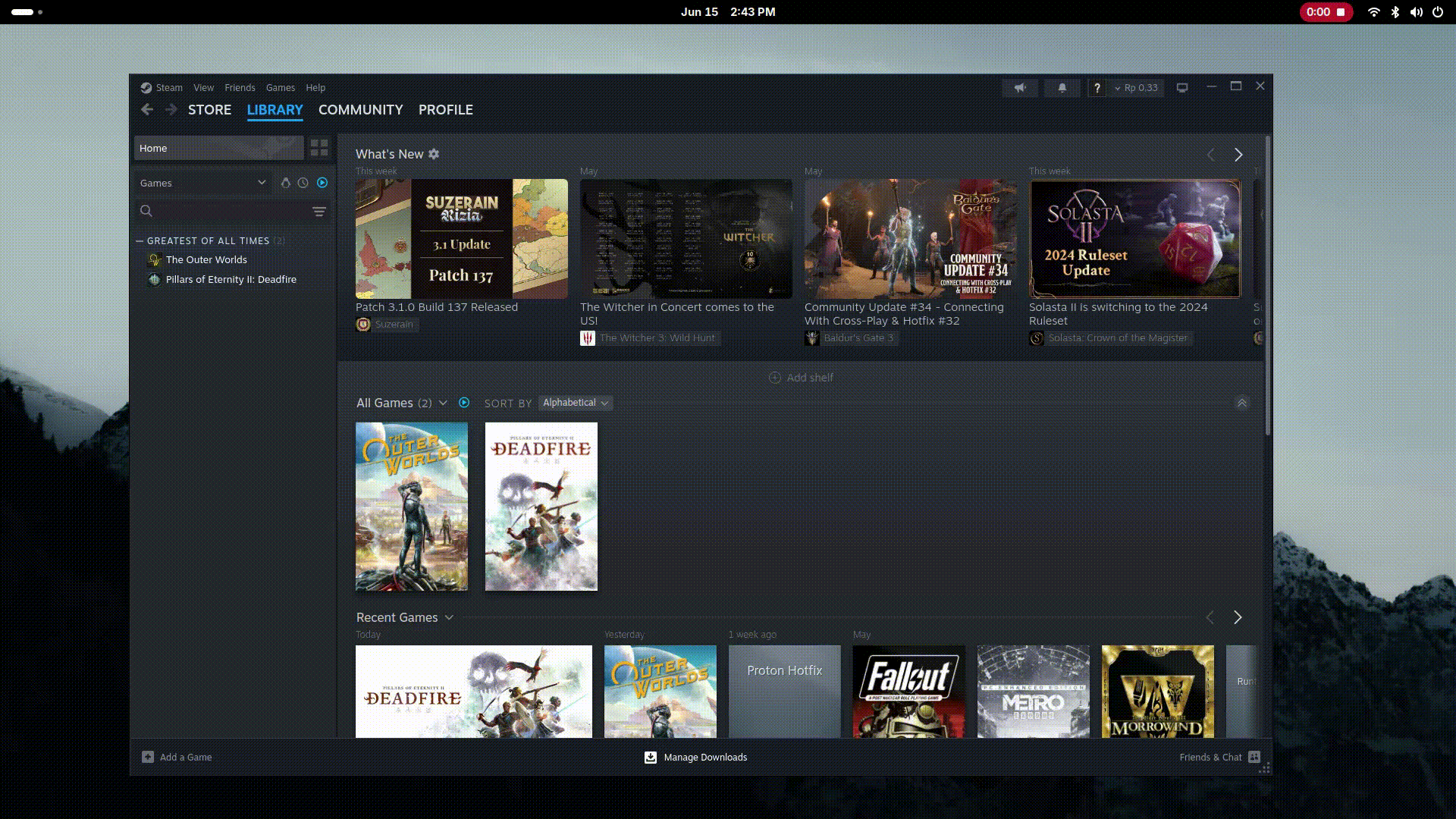Open Morrowind in Recent Games
This screenshot has width=1456, height=819.
coord(1158,692)
